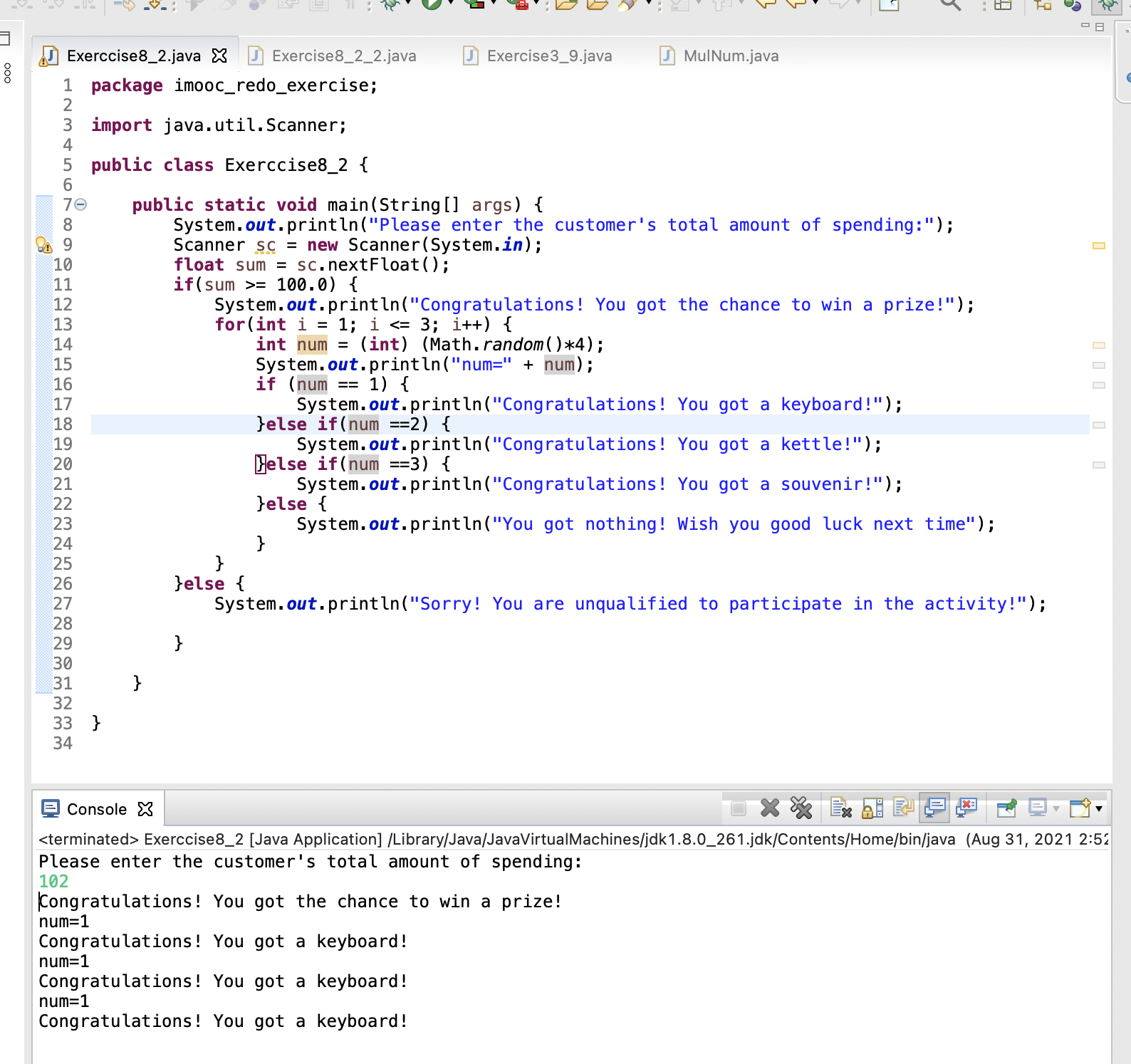1131x1064 pixels.
Task: Click the warning lightbulb marker on line 9
Action: (x=43, y=246)
